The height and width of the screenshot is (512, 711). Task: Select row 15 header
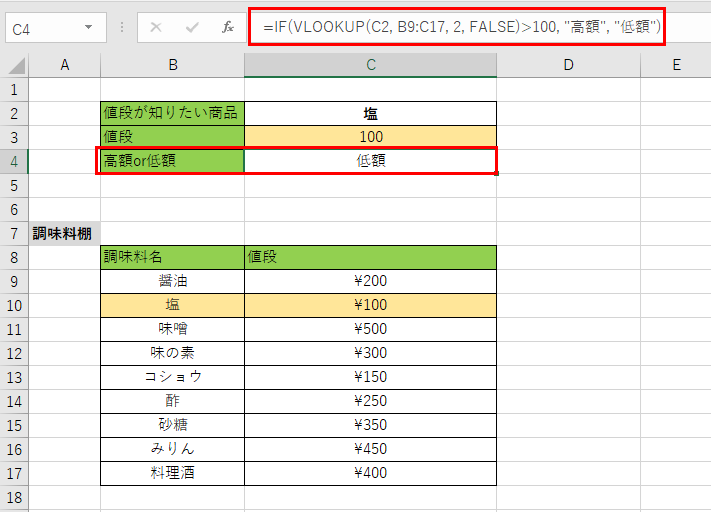pyautogui.click(x=14, y=426)
